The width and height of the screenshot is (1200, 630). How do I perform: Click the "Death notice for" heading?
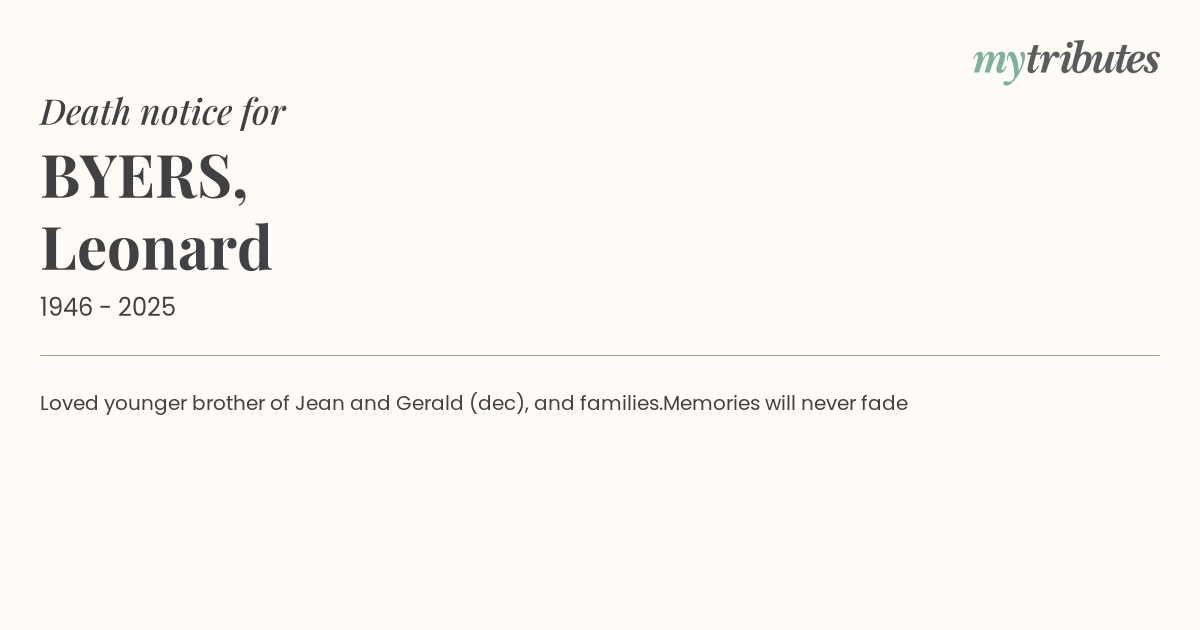tap(163, 111)
